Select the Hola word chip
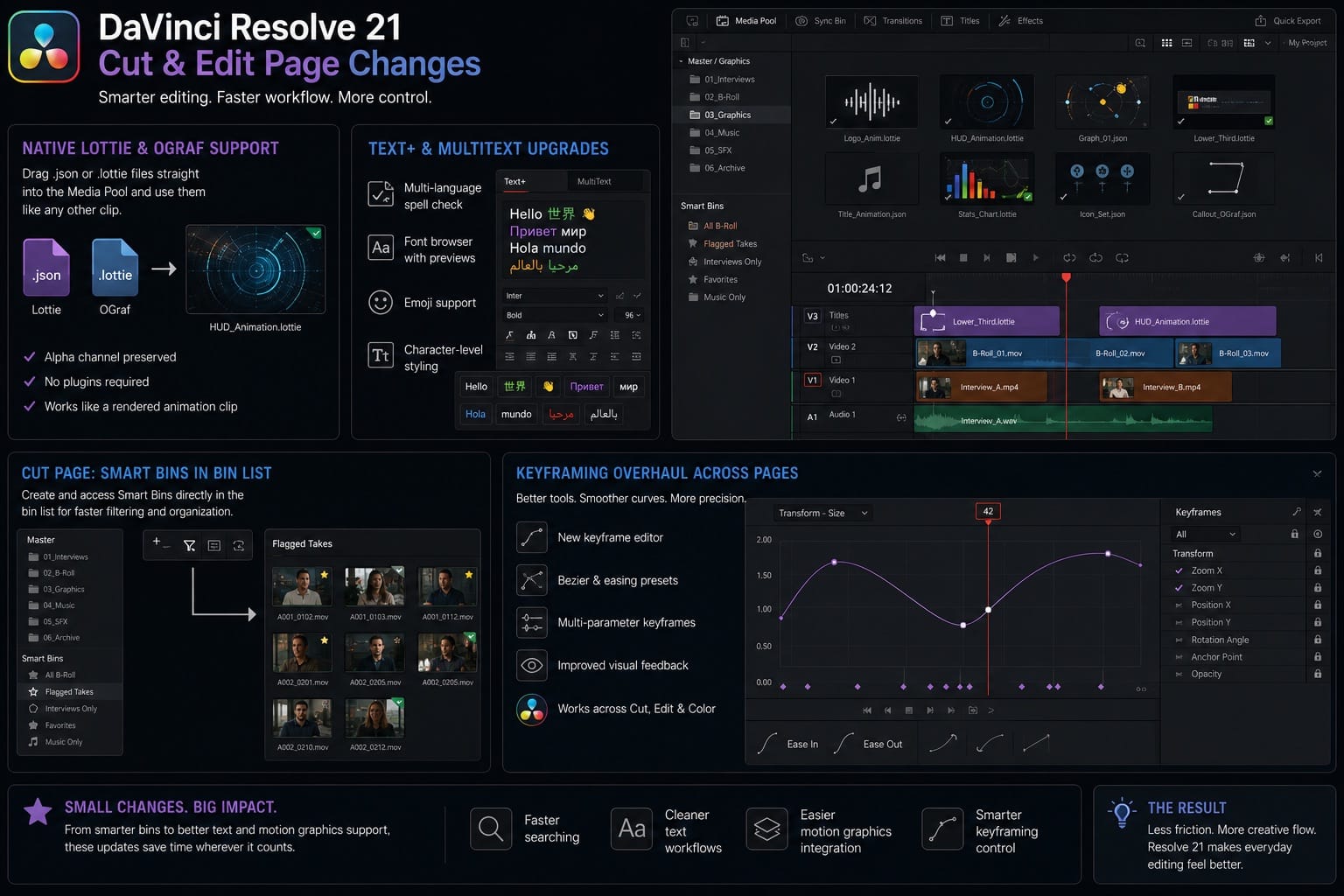 pyautogui.click(x=475, y=414)
